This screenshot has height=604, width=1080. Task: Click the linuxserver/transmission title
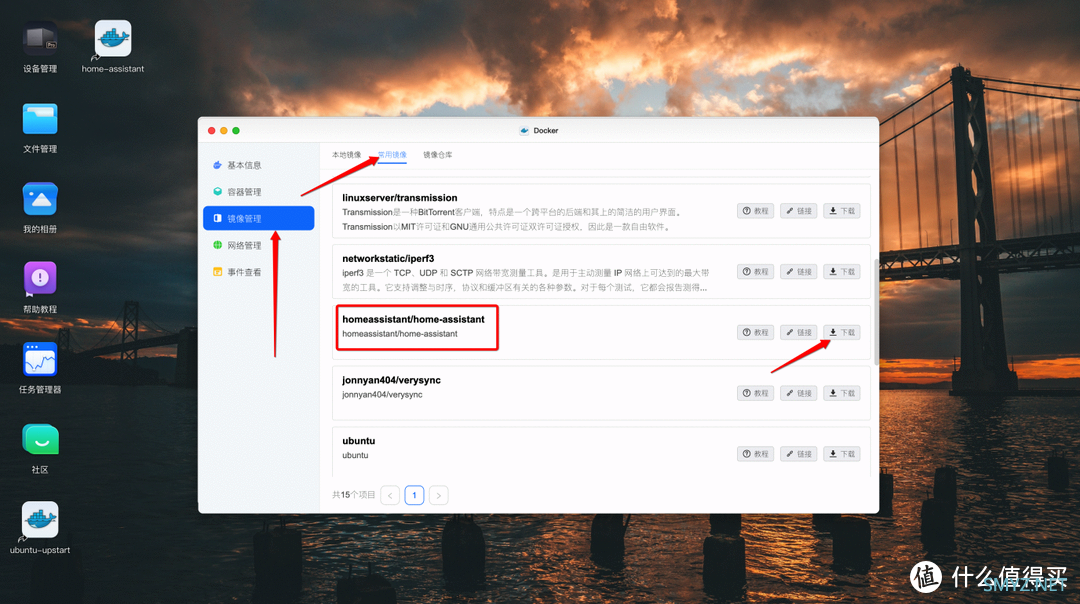coord(399,198)
